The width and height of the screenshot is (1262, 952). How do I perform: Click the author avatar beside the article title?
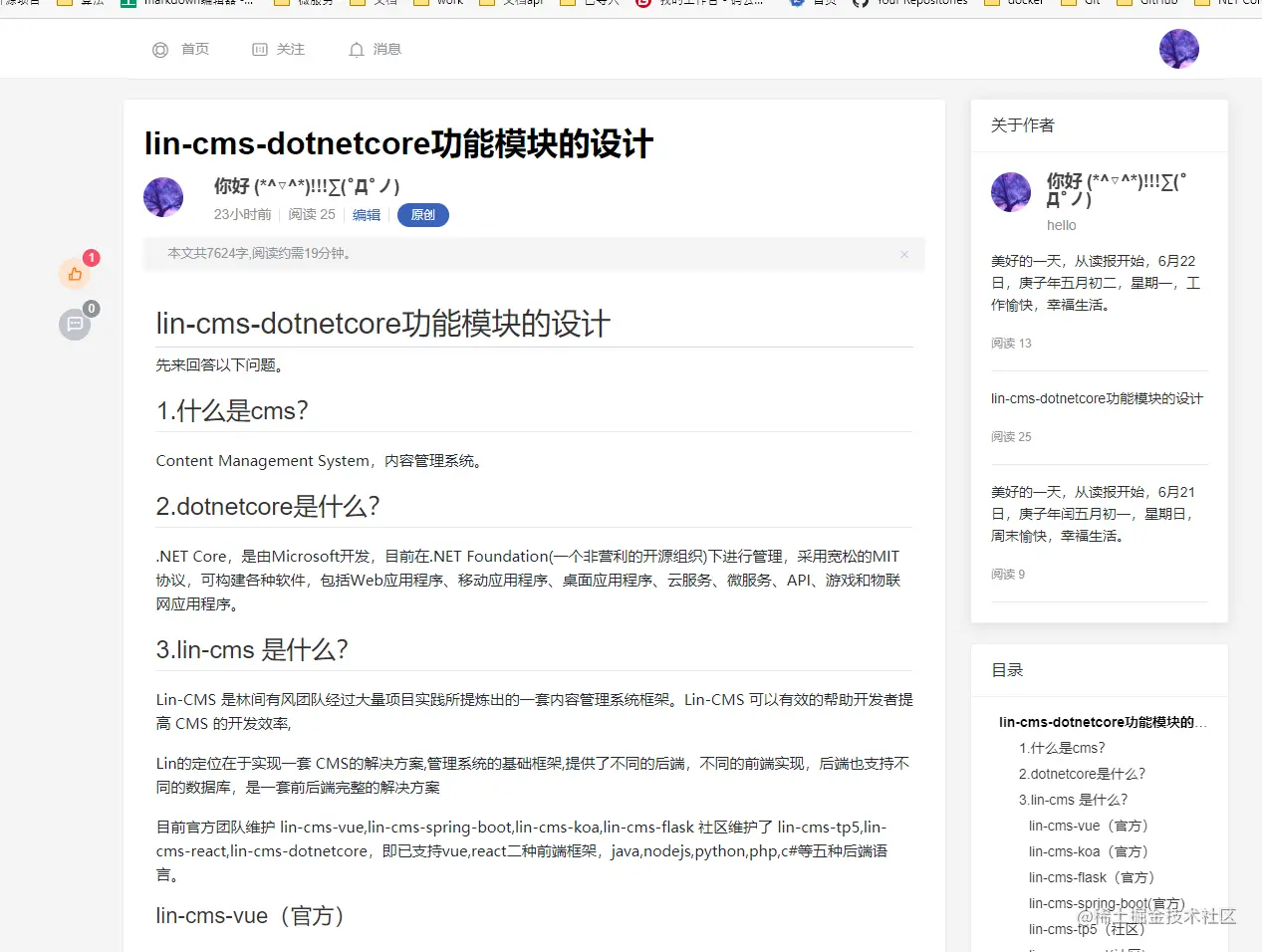[163, 197]
